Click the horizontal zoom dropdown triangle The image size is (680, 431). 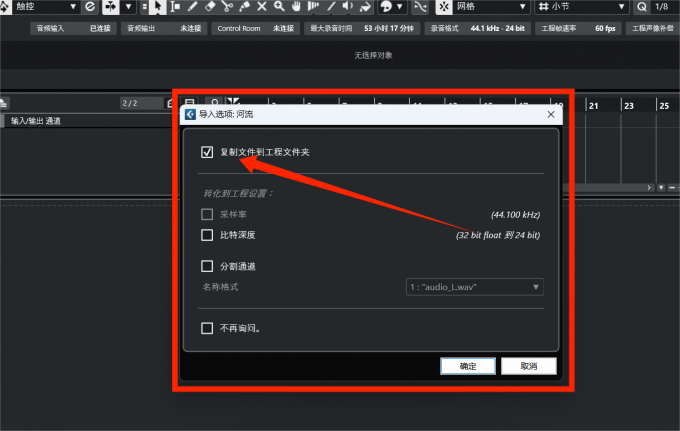[x=661, y=188]
